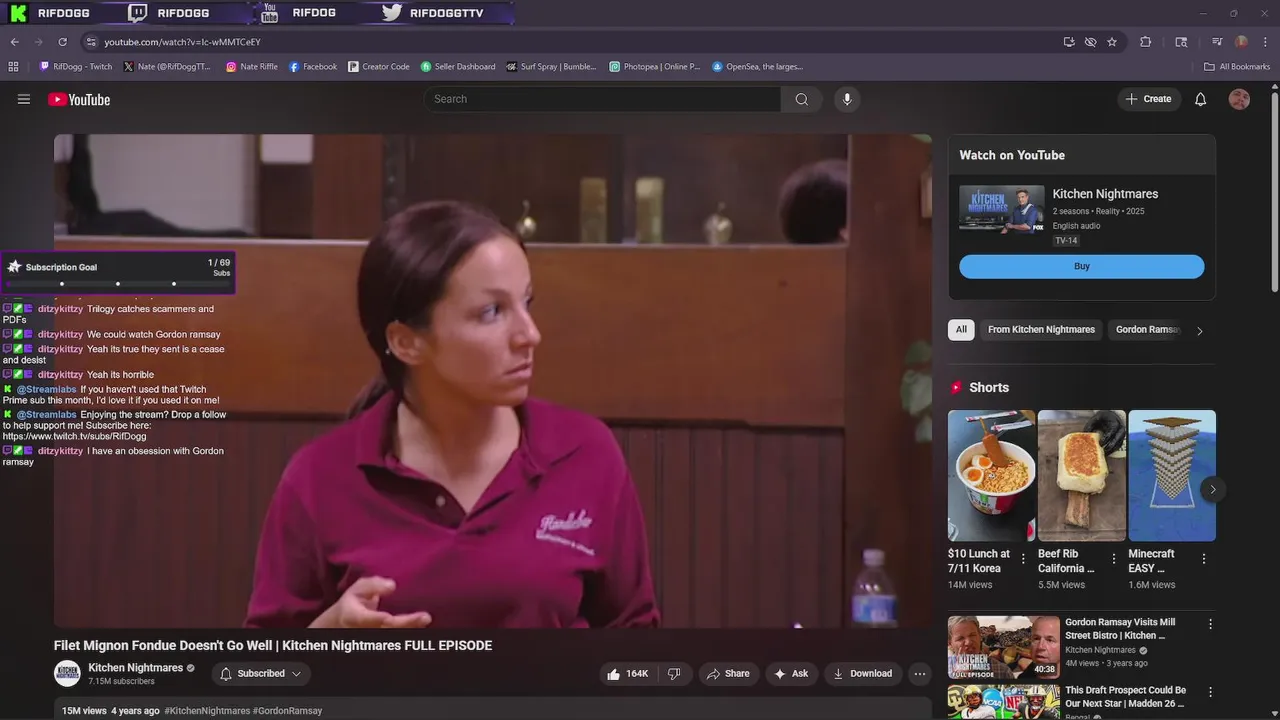1280x720 pixels.
Task: Click YouTube RIFDOG overlay banner tab
Action: [x=298, y=13]
